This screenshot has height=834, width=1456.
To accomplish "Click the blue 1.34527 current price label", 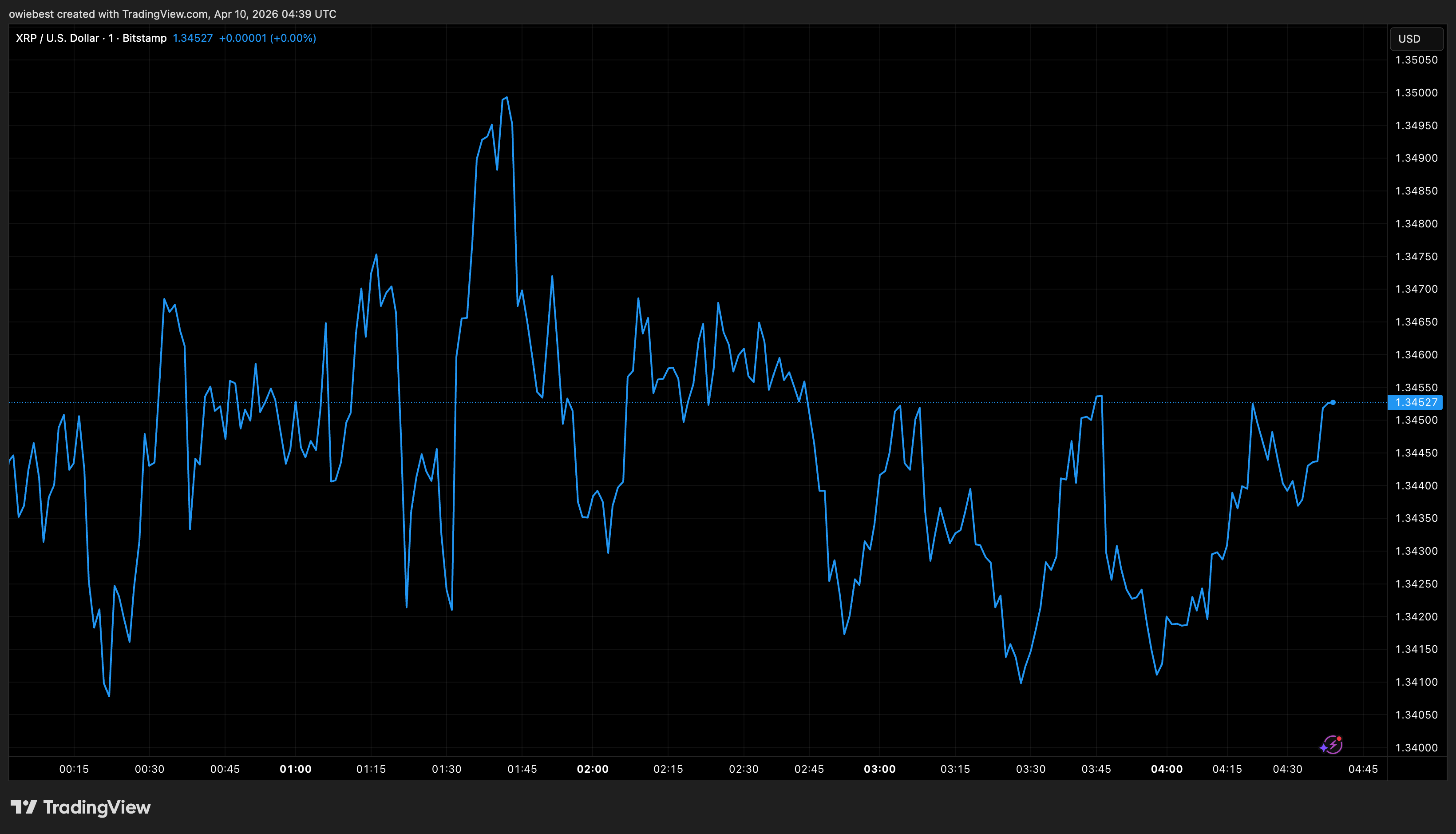I will tap(1415, 402).
